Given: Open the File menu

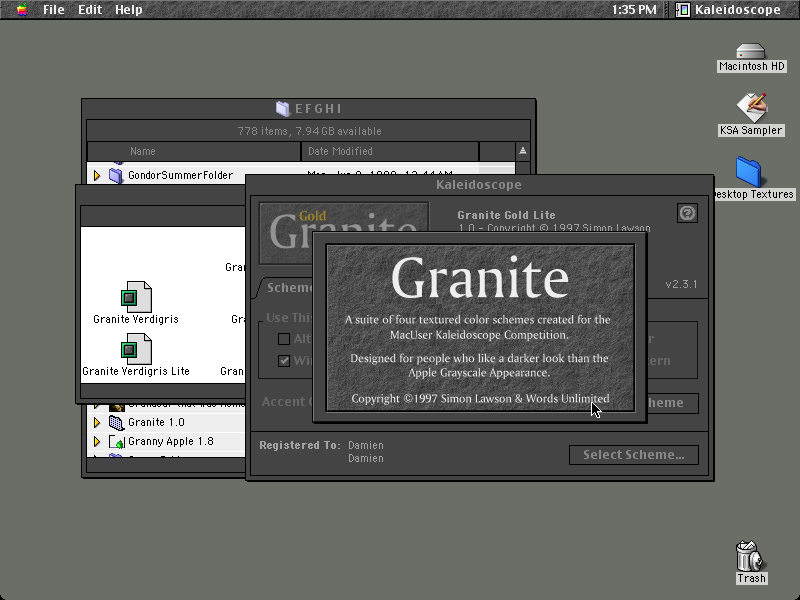Looking at the screenshot, I should 53,9.
